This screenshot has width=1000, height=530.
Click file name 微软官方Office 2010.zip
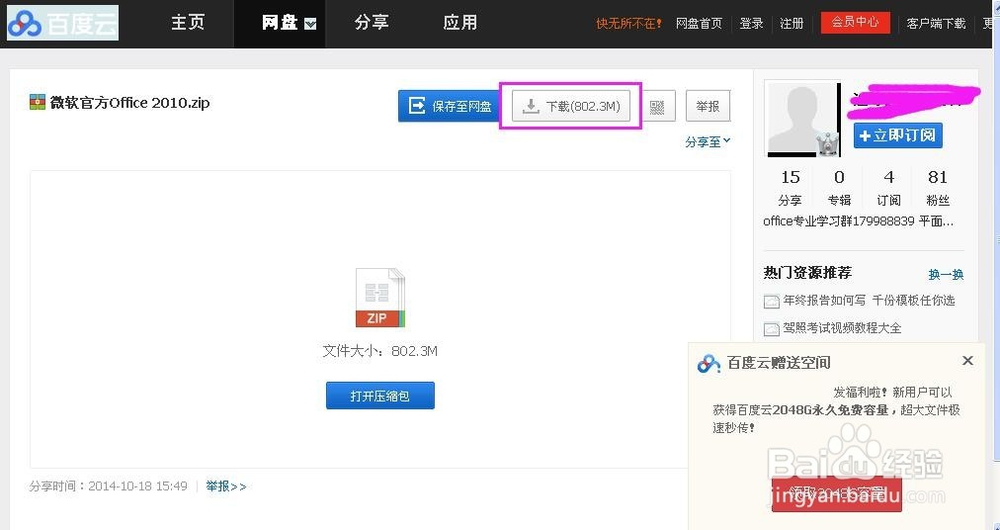(x=130, y=103)
